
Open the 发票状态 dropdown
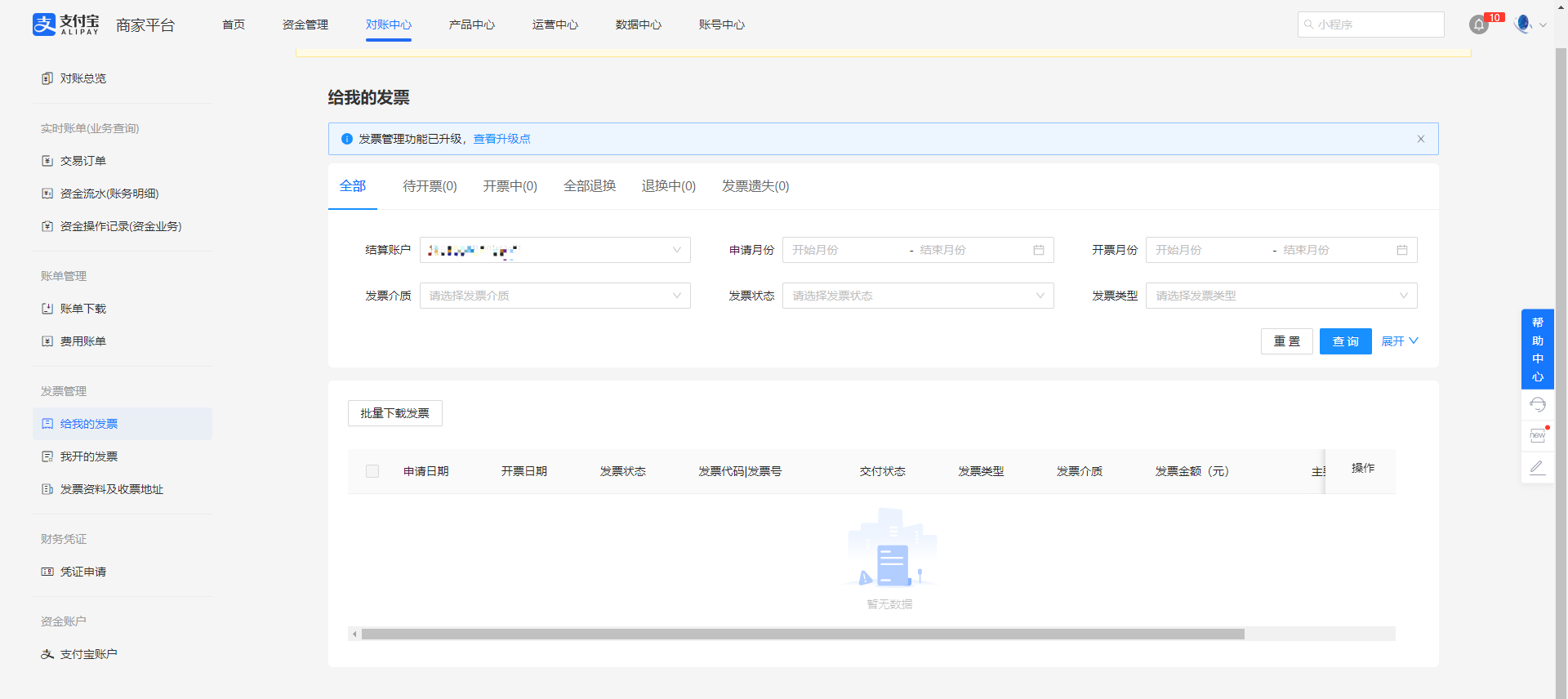(917, 296)
